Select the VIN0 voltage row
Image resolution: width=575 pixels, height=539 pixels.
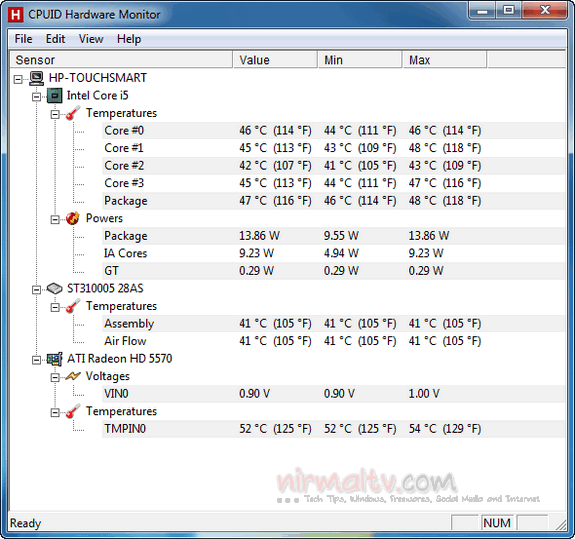pos(333,394)
